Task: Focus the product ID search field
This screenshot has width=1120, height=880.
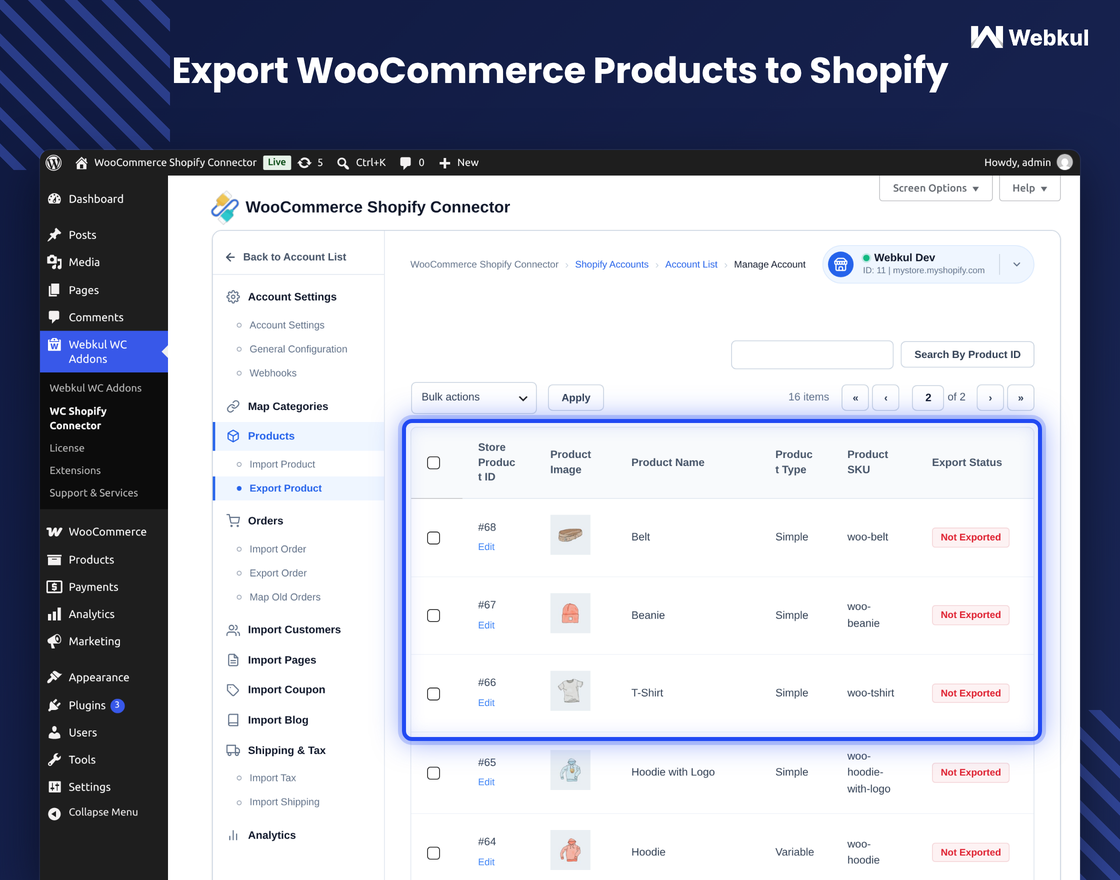Action: coord(812,354)
